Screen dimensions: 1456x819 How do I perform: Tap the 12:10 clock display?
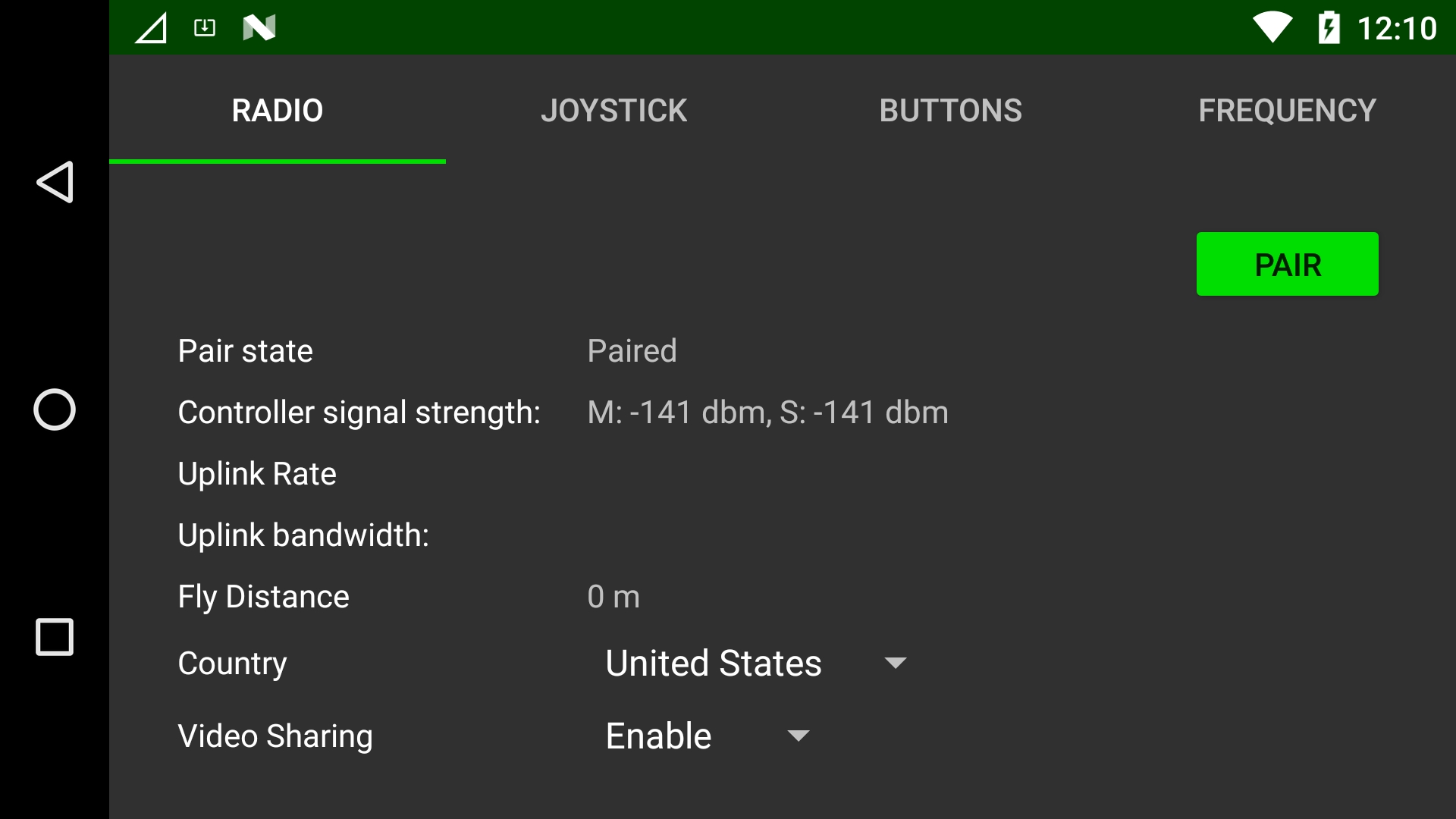click(x=1396, y=29)
